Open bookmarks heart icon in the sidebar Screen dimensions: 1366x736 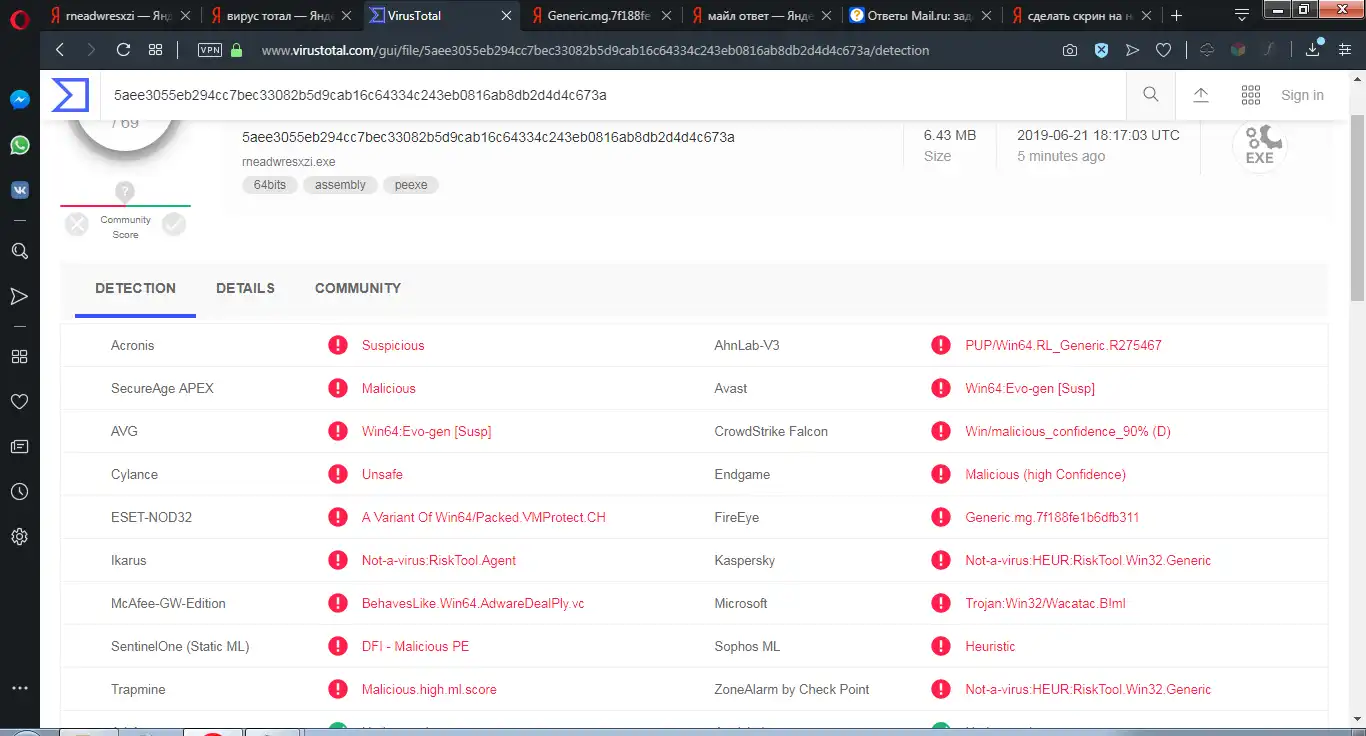[19, 401]
